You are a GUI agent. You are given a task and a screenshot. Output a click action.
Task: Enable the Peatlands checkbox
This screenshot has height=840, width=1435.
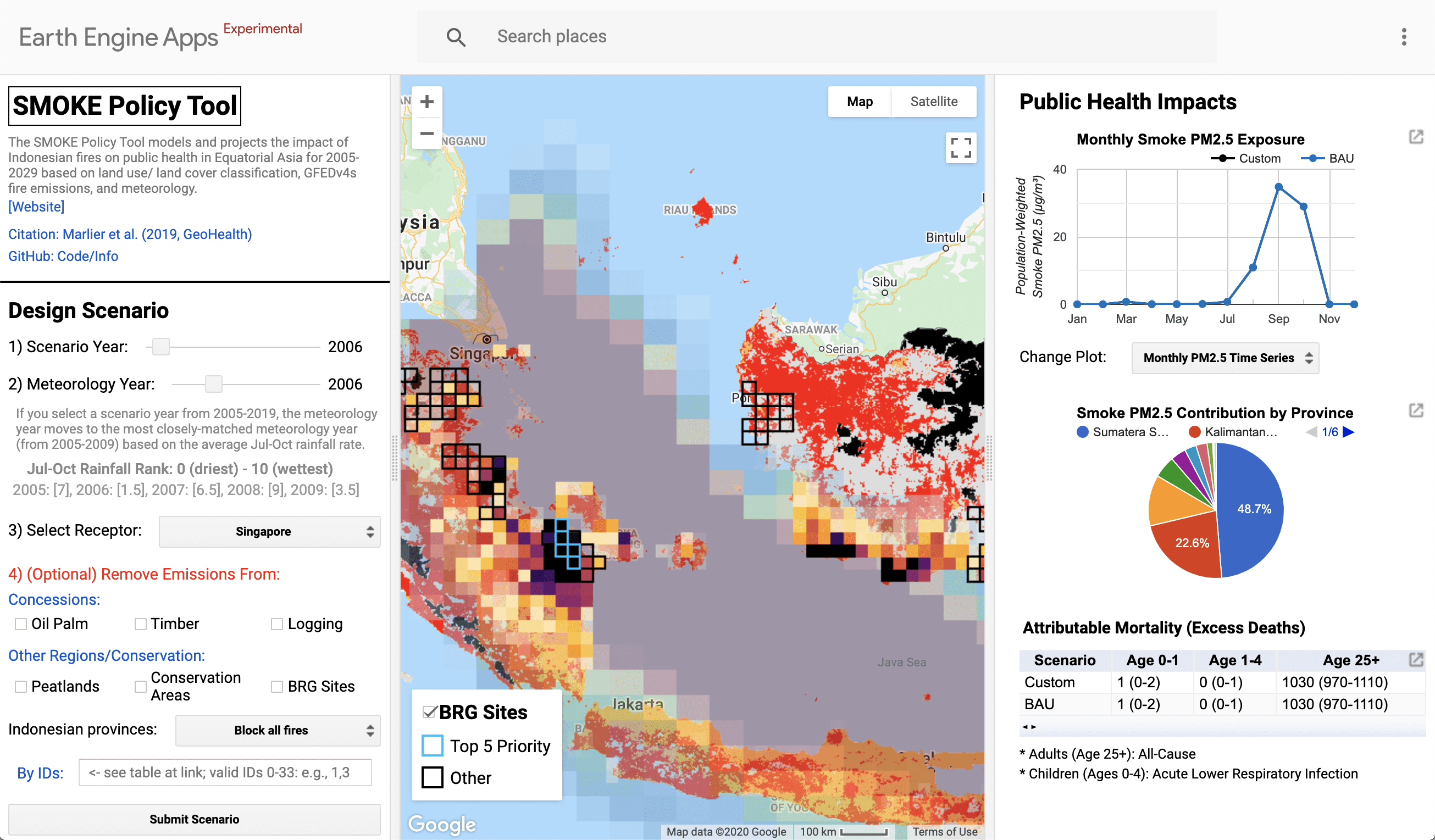click(x=21, y=687)
